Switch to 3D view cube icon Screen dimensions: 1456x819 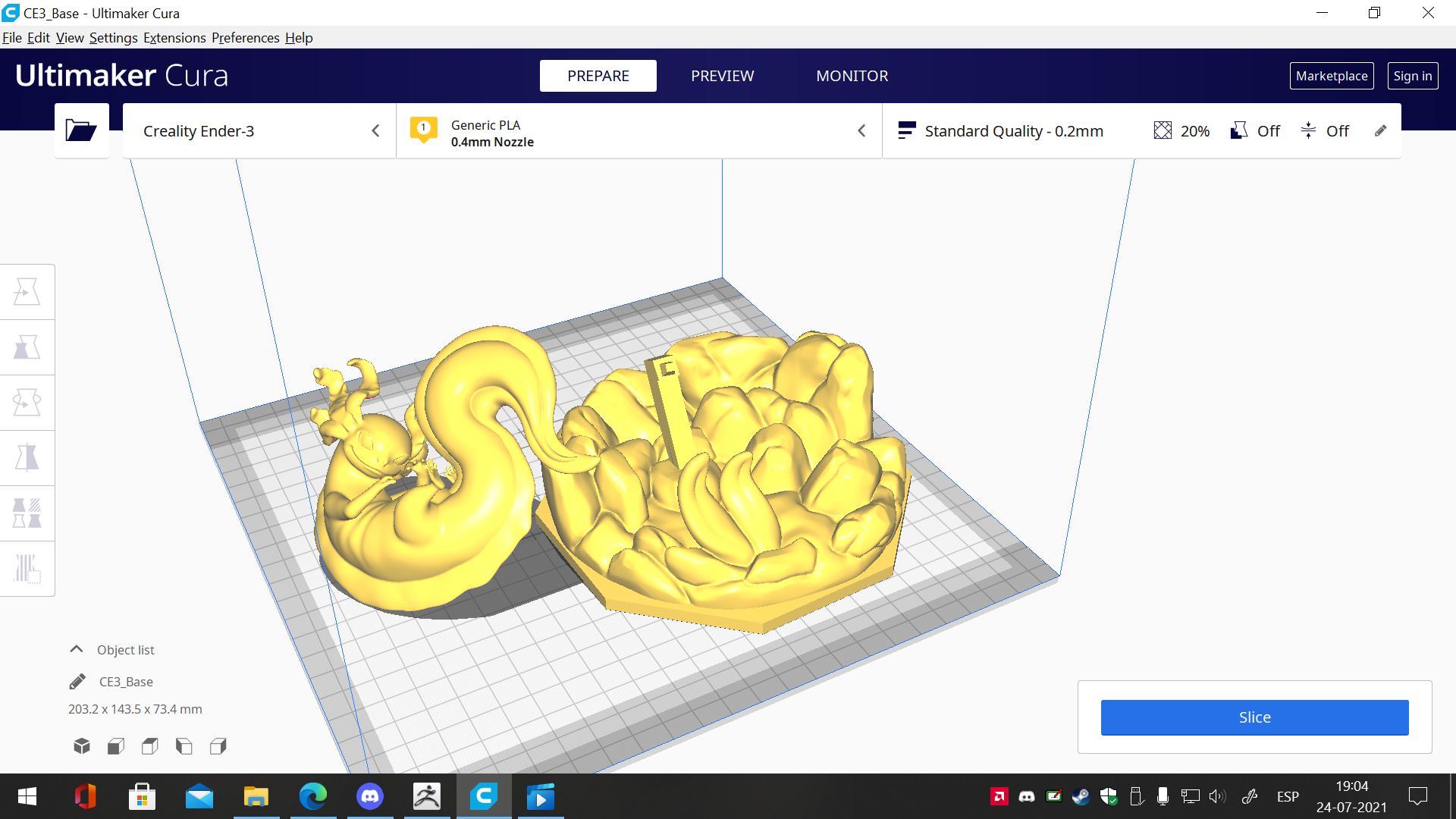tap(82, 746)
